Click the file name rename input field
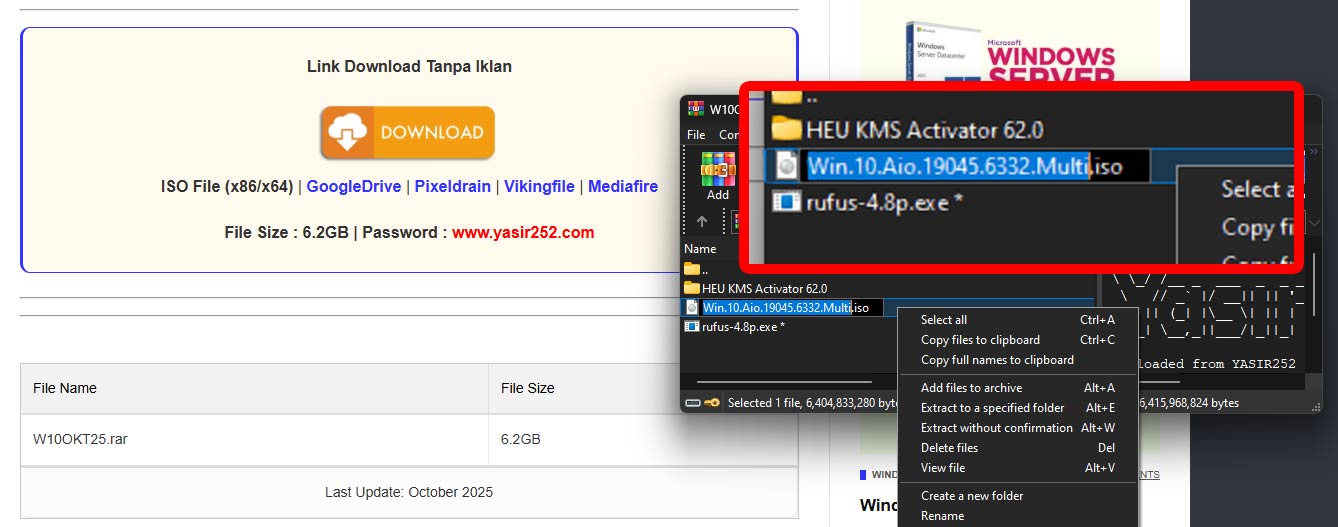 [x=792, y=307]
